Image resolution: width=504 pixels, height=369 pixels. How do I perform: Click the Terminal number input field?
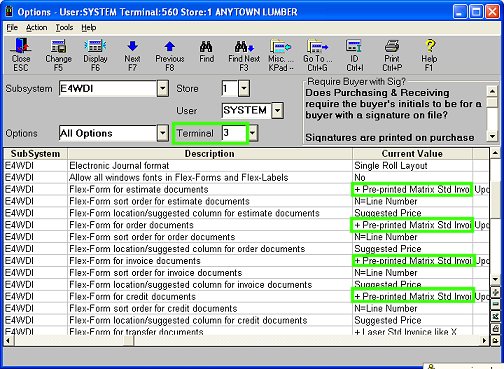(x=234, y=133)
